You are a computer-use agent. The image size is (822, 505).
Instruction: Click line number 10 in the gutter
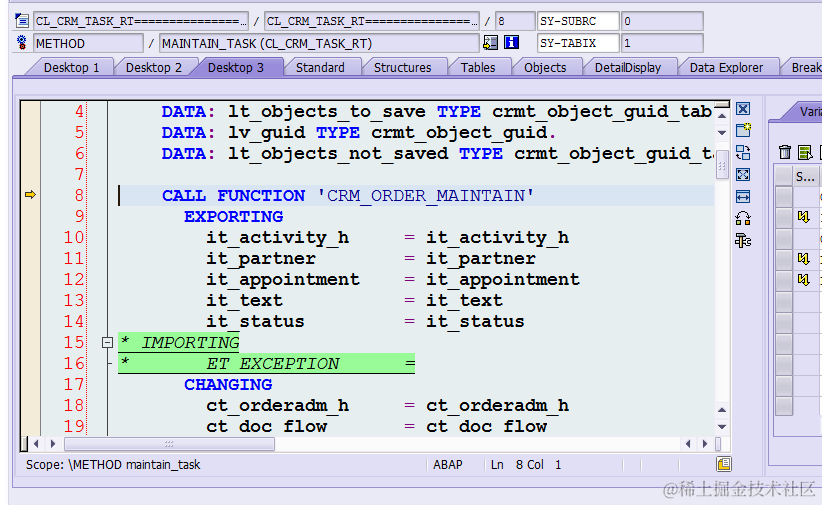[x=73, y=237]
